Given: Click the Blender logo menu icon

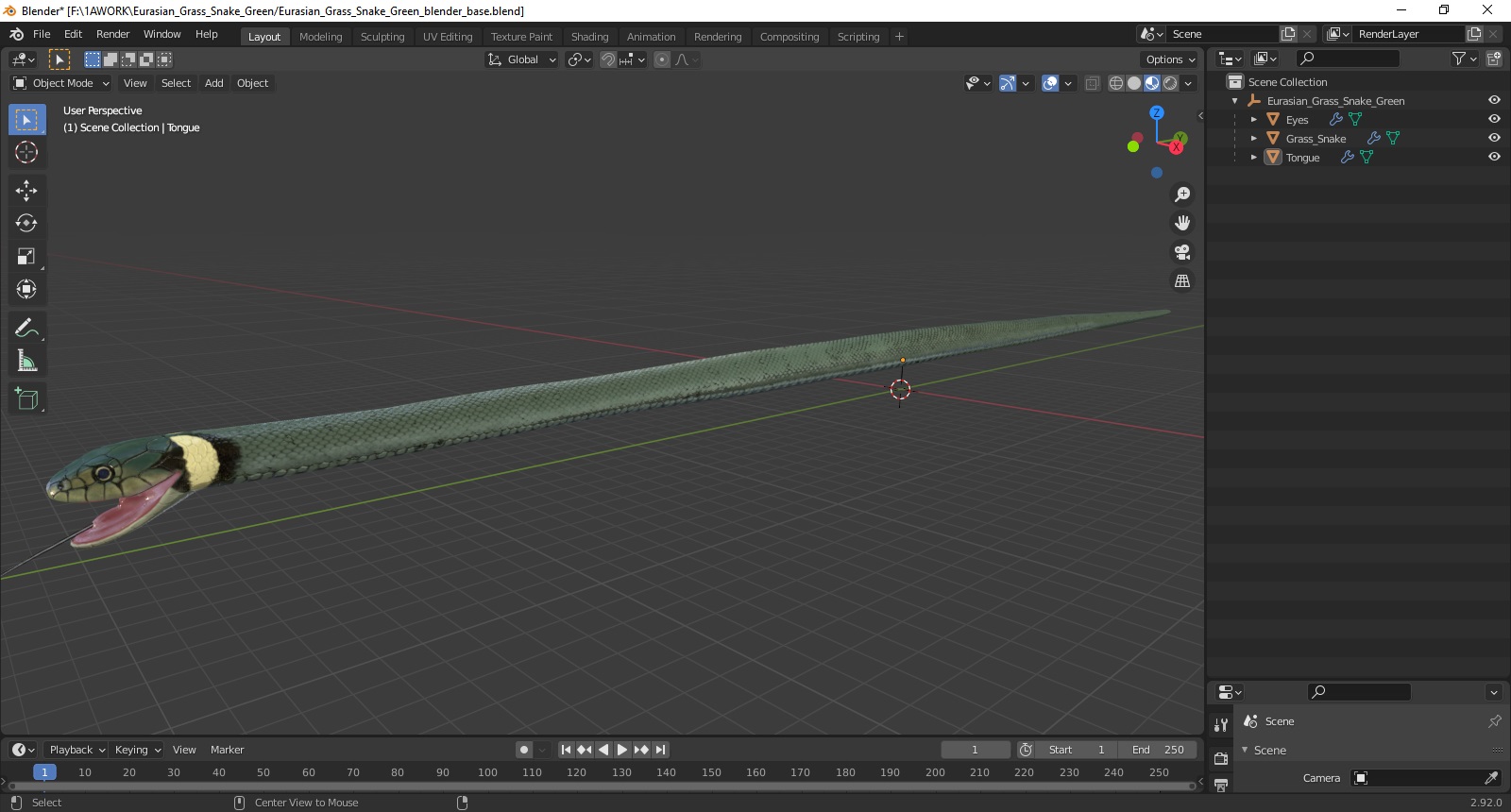Looking at the screenshot, I should click(x=16, y=34).
